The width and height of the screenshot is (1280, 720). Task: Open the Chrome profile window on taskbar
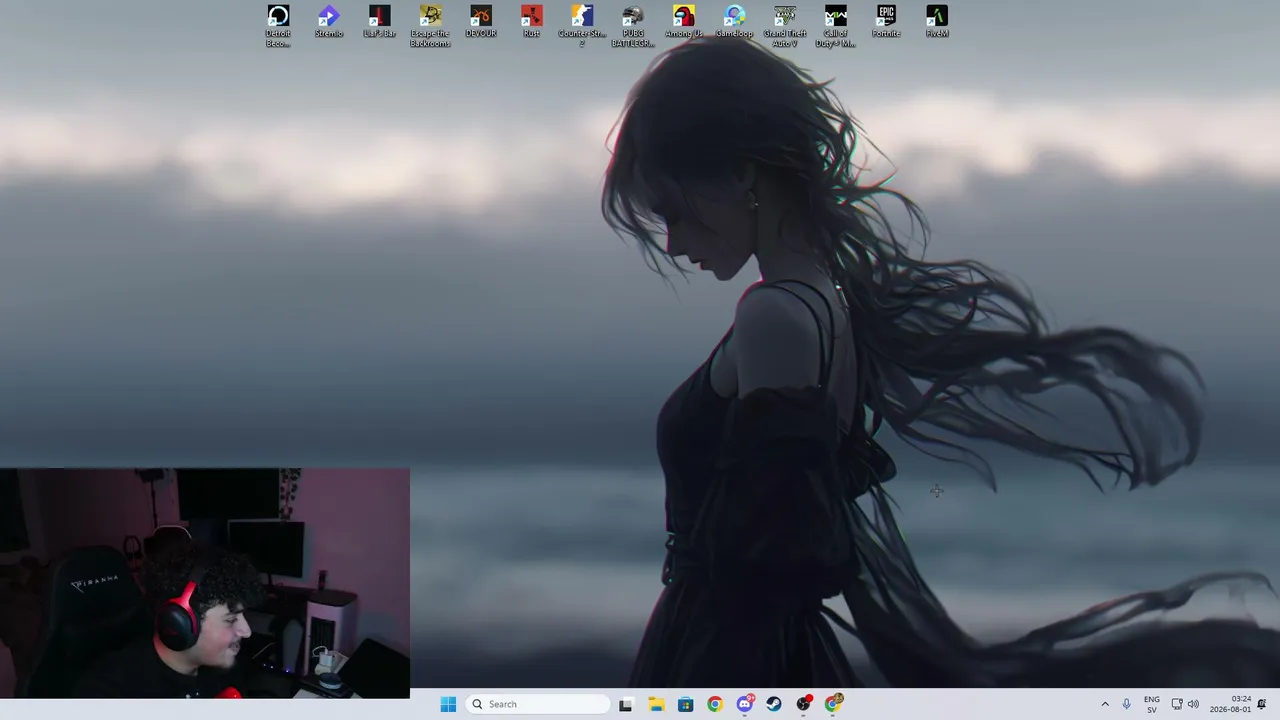pos(833,704)
